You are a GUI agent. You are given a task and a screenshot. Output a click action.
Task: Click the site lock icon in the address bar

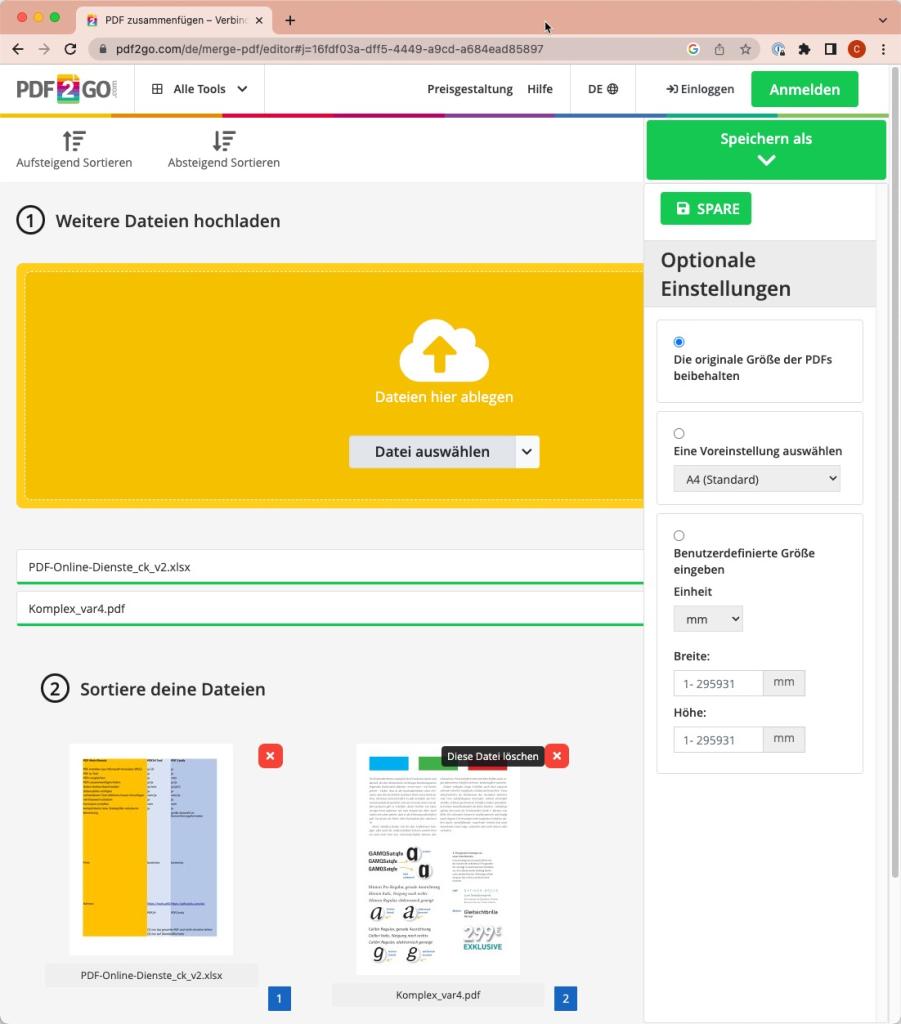[x=103, y=49]
